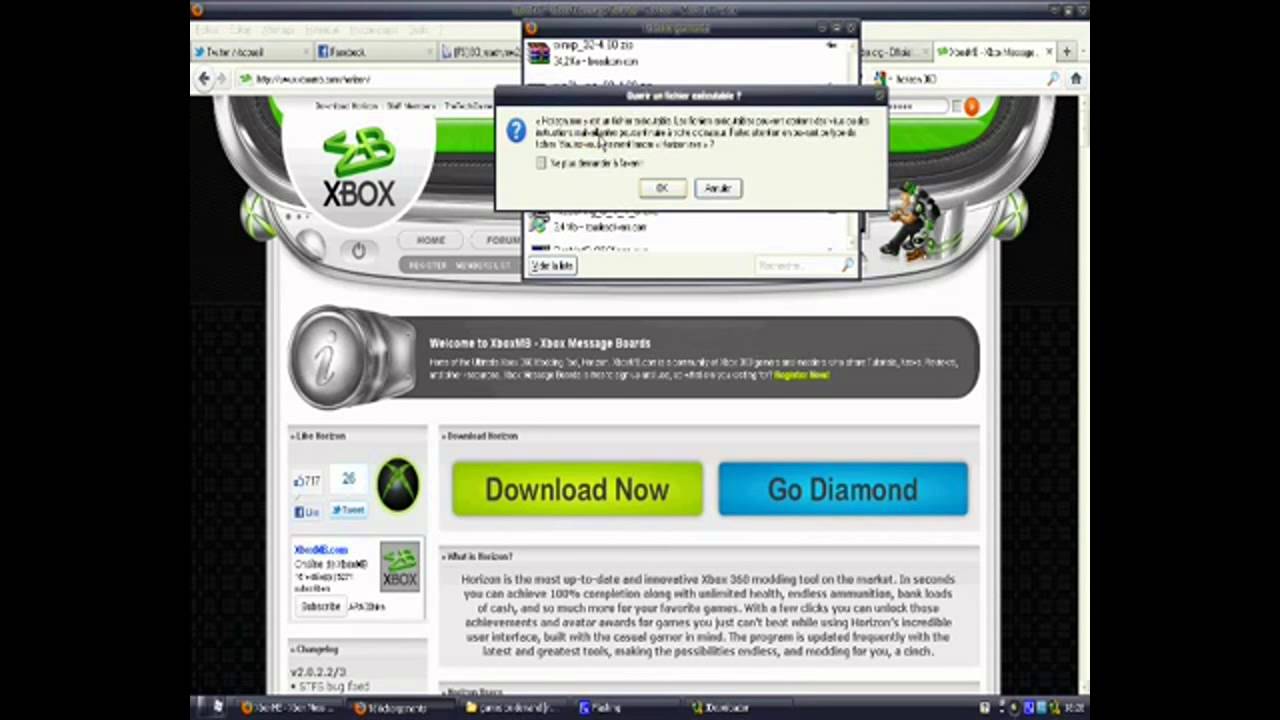Click OK in the executable file dialog
Image resolution: width=1280 pixels, height=720 pixels.
coord(662,188)
